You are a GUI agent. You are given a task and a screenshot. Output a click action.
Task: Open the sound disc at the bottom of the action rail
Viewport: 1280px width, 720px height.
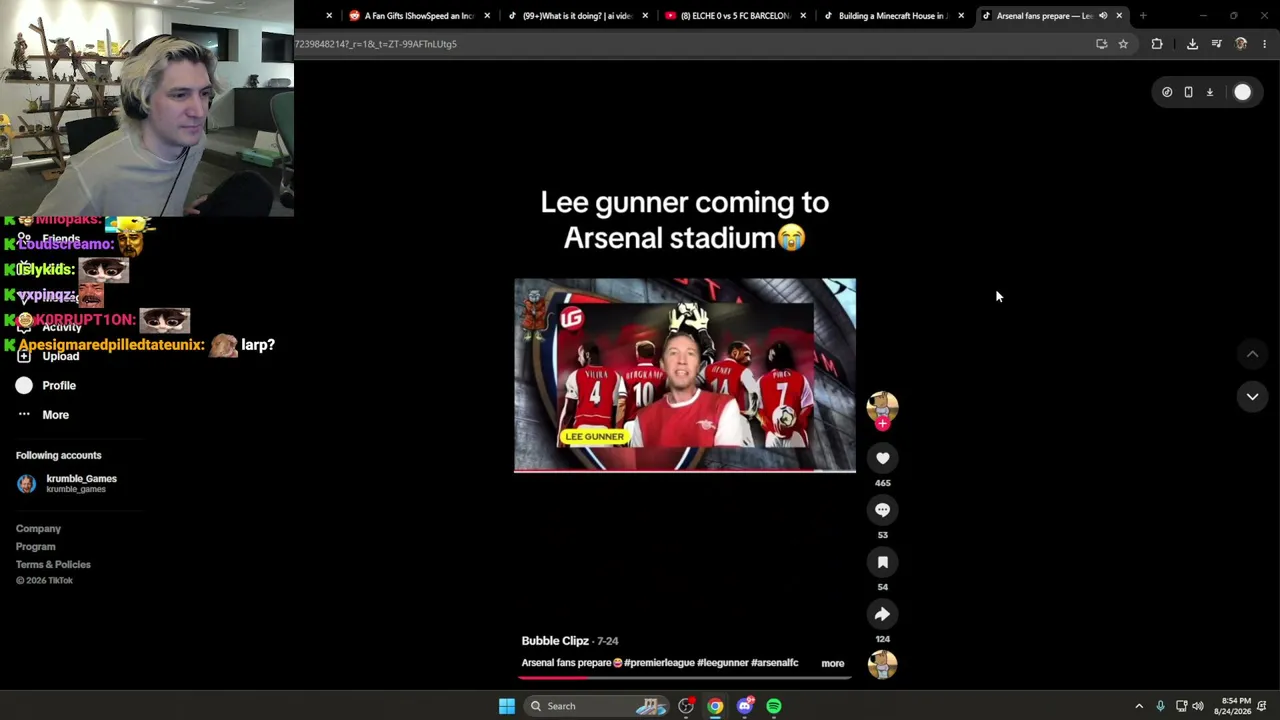pyautogui.click(x=882, y=665)
